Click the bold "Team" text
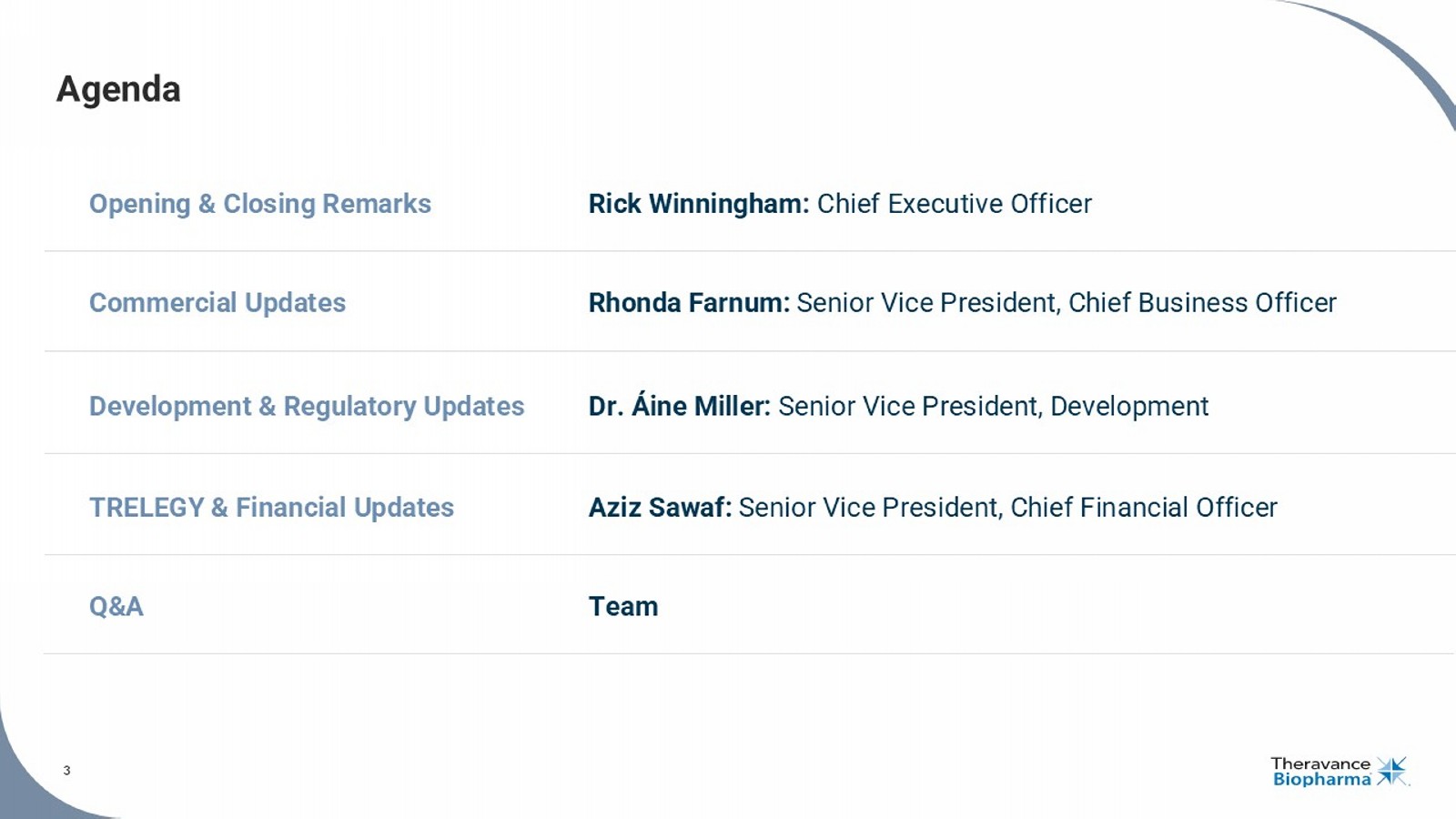 coord(623,606)
